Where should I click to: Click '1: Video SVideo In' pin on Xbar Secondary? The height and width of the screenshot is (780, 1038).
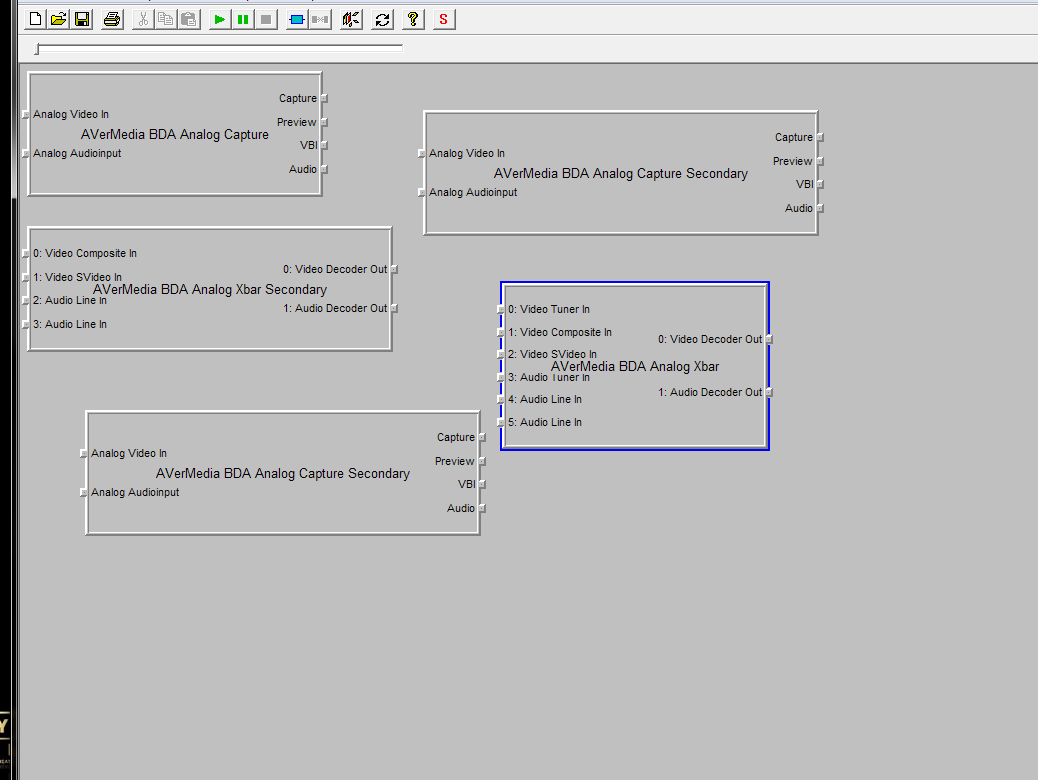click(x=26, y=277)
